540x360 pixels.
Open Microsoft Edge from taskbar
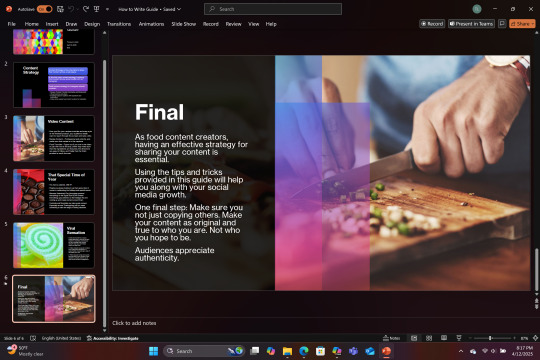pos(304,351)
